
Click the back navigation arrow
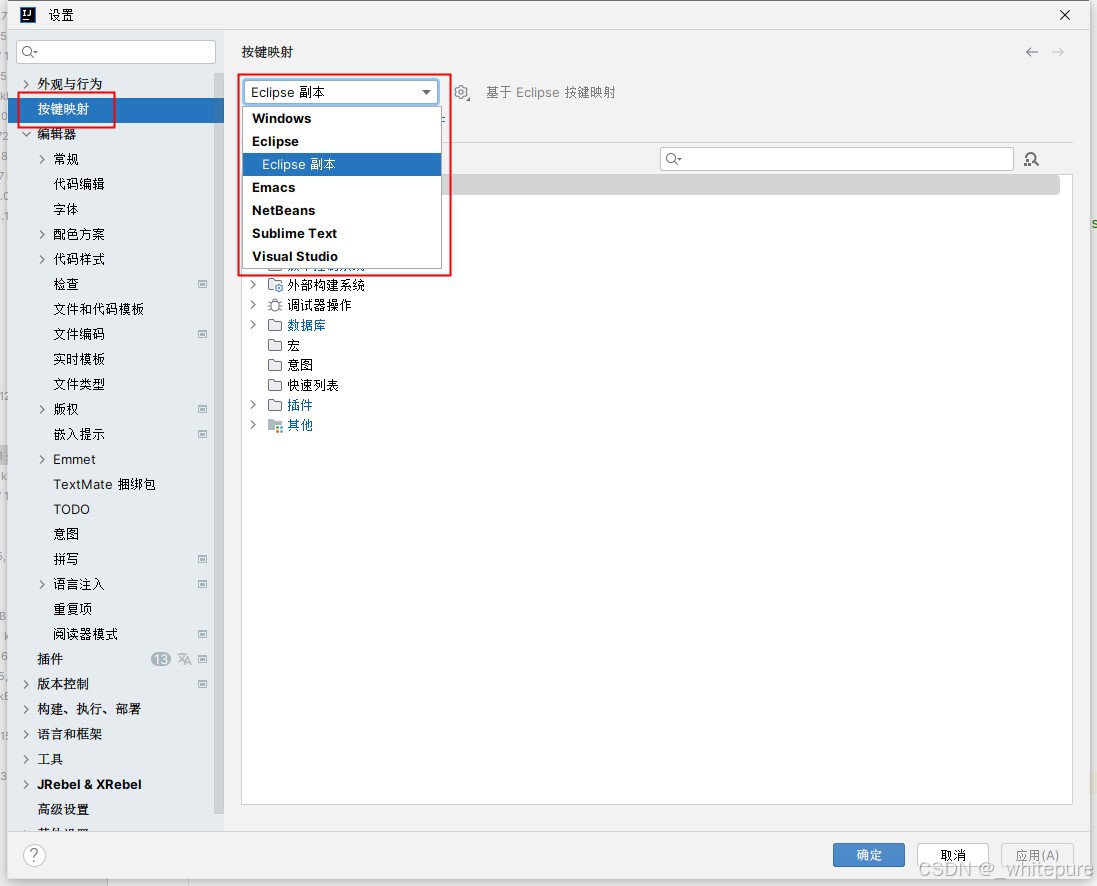1032,52
